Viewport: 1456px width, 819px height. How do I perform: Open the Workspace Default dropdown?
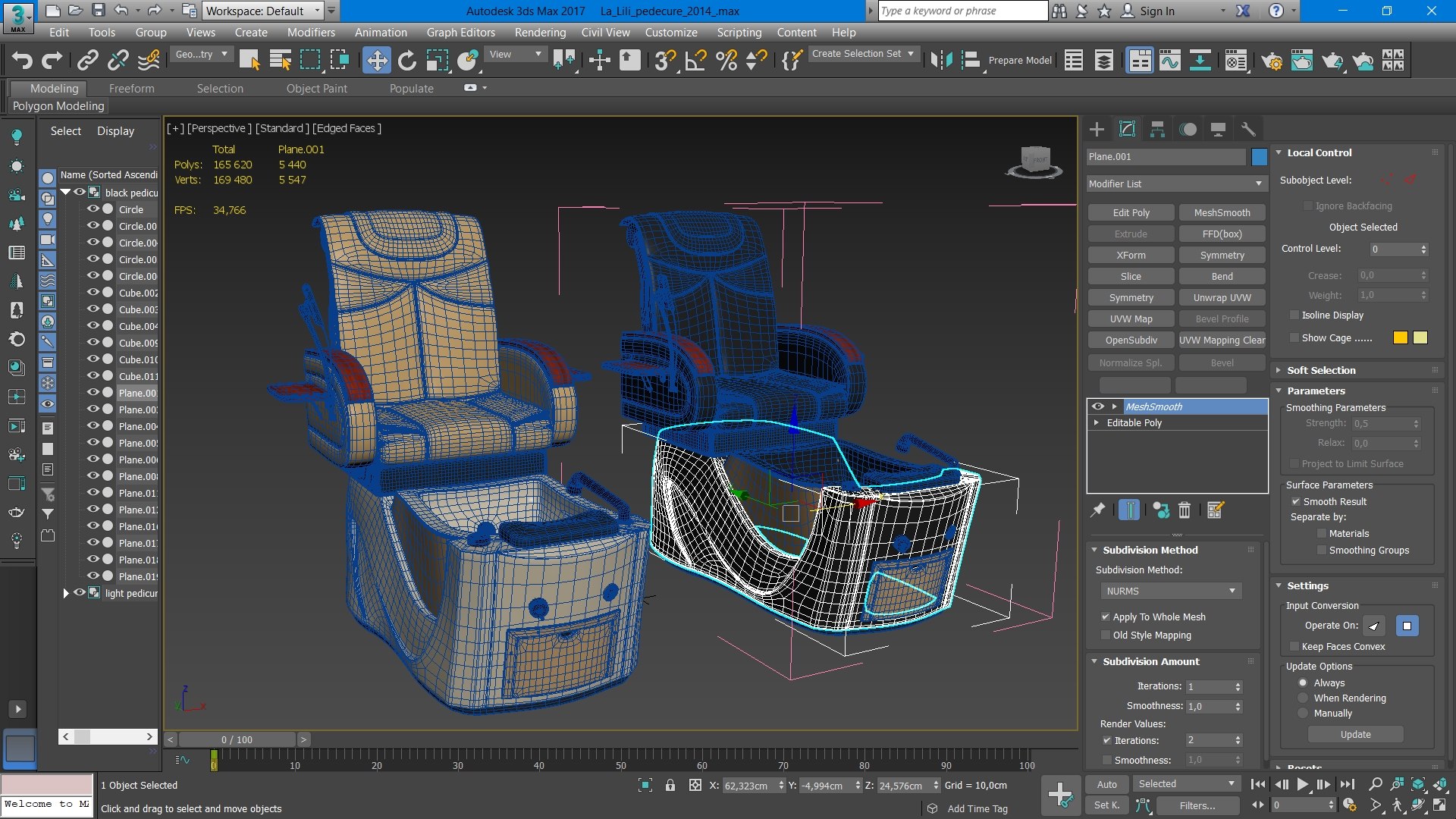pyautogui.click(x=263, y=11)
